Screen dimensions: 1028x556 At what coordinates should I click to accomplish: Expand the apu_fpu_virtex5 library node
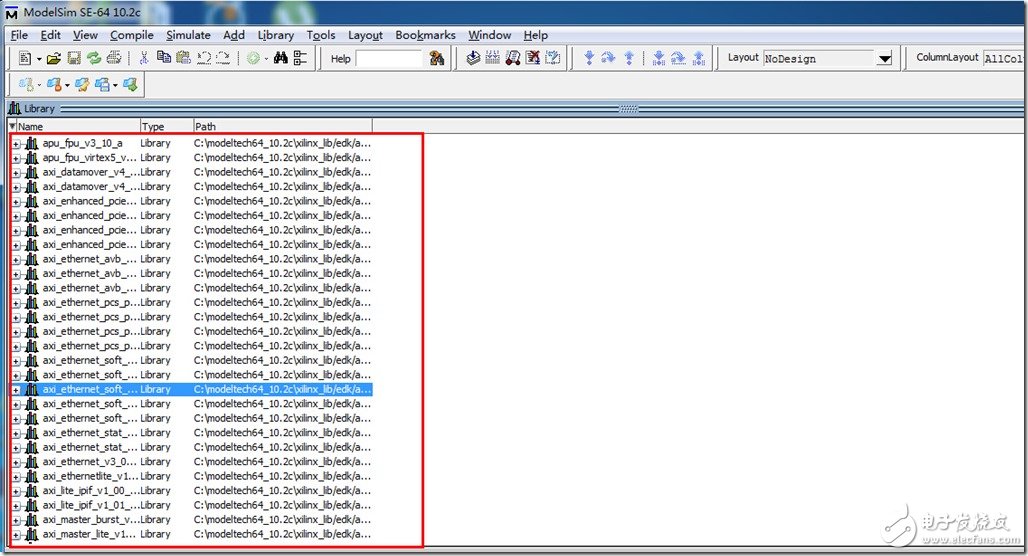(x=16, y=158)
